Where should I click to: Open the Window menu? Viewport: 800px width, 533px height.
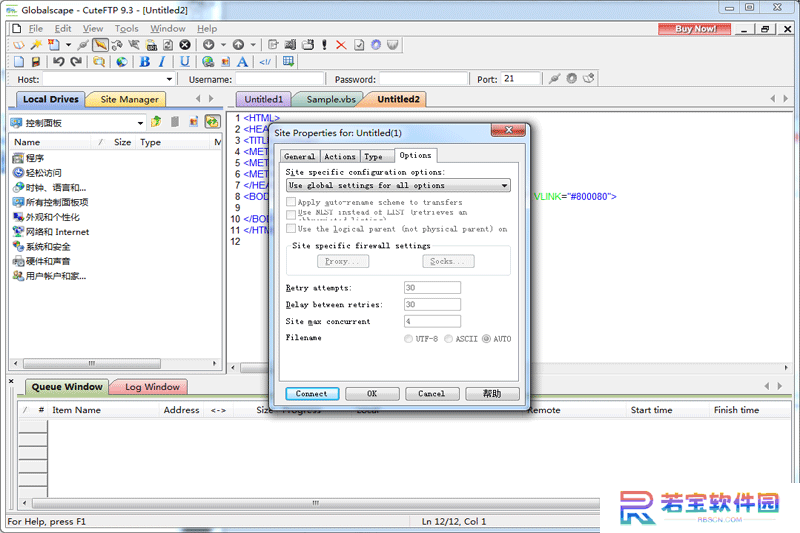pyautogui.click(x=168, y=29)
